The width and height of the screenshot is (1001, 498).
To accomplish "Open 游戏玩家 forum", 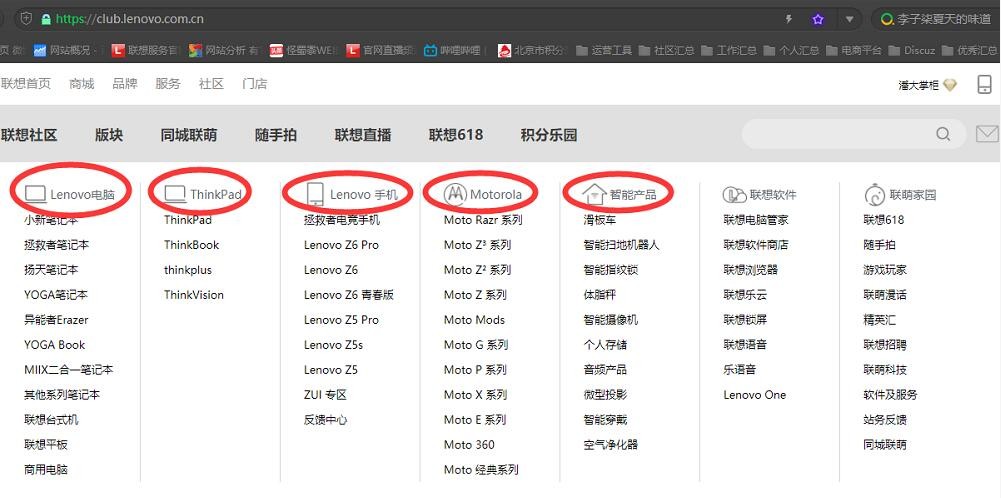I will click(x=885, y=270).
